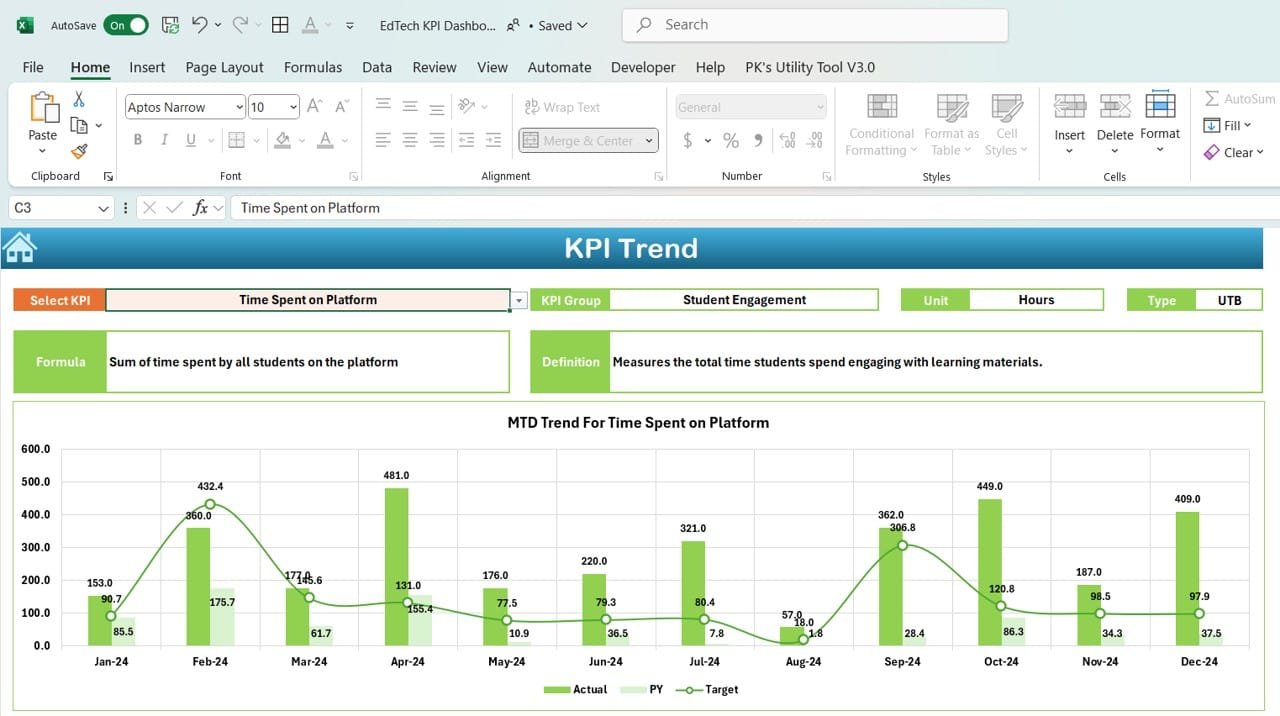This screenshot has height=716, width=1280.
Task: Click into the Search box
Action: click(815, 25)
